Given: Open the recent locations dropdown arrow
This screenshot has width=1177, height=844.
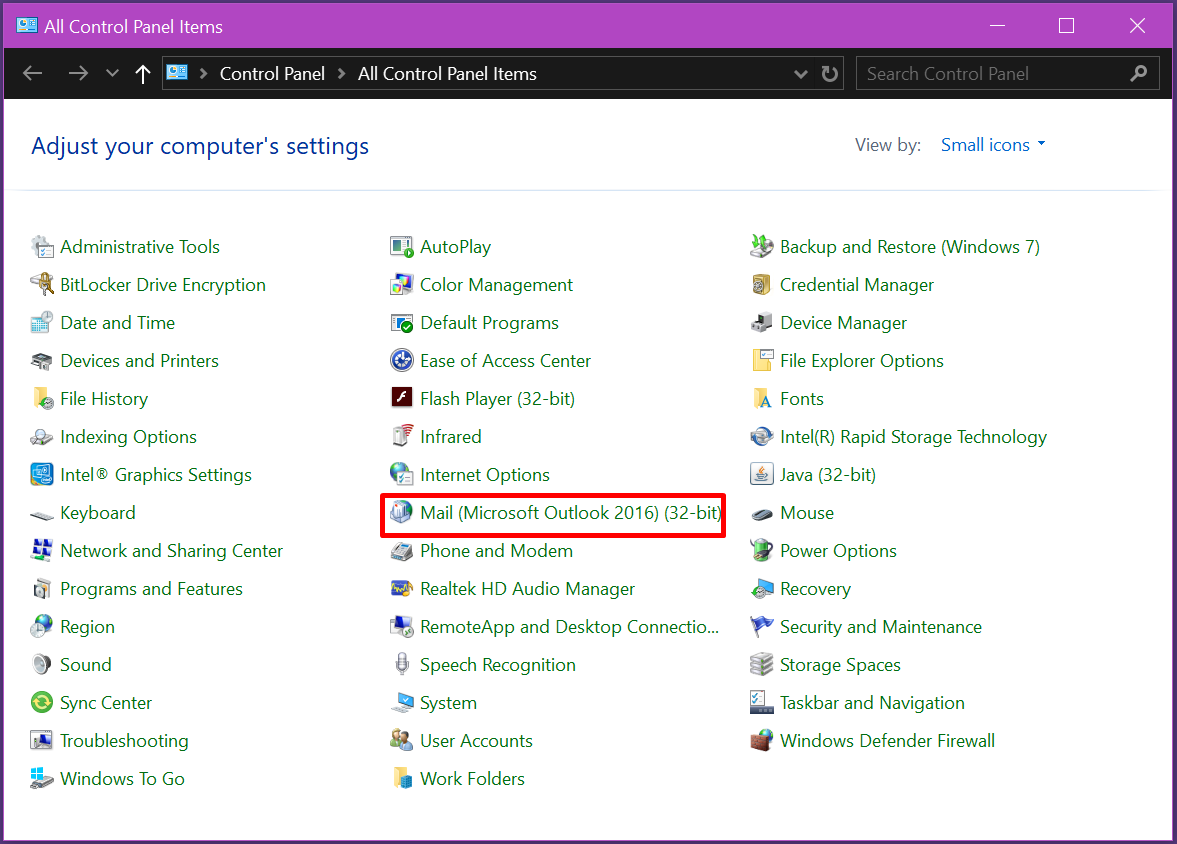Looking at the screenshot, I should pyautogui.click(x=112, y=74).
